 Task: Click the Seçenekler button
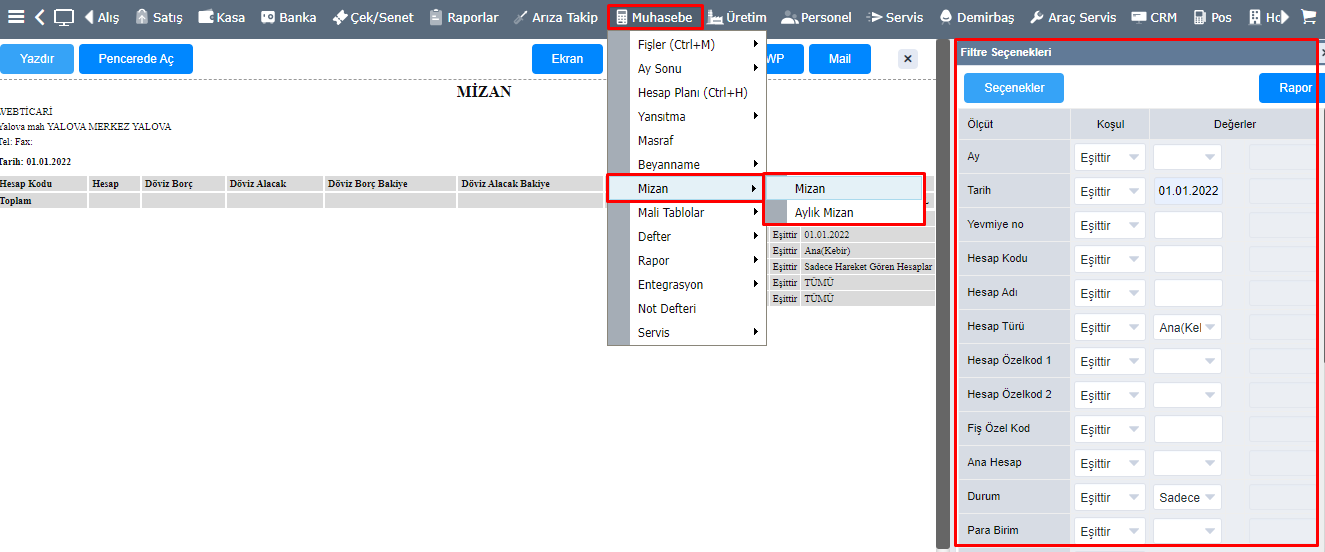(1014, 88)
